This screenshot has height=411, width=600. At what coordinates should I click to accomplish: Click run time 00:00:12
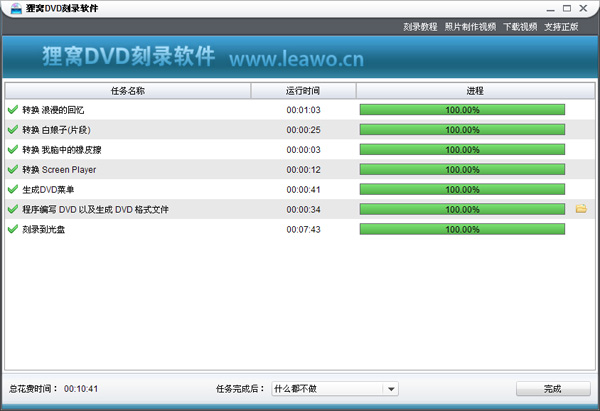click(x=303, y=170)
